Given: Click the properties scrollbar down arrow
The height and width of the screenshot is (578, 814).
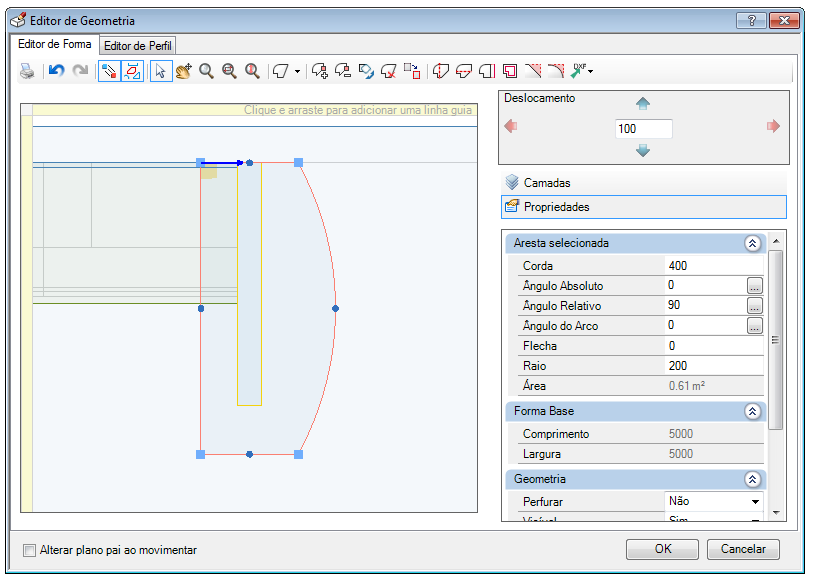Looking at the screenshot, I should point(776,513).
